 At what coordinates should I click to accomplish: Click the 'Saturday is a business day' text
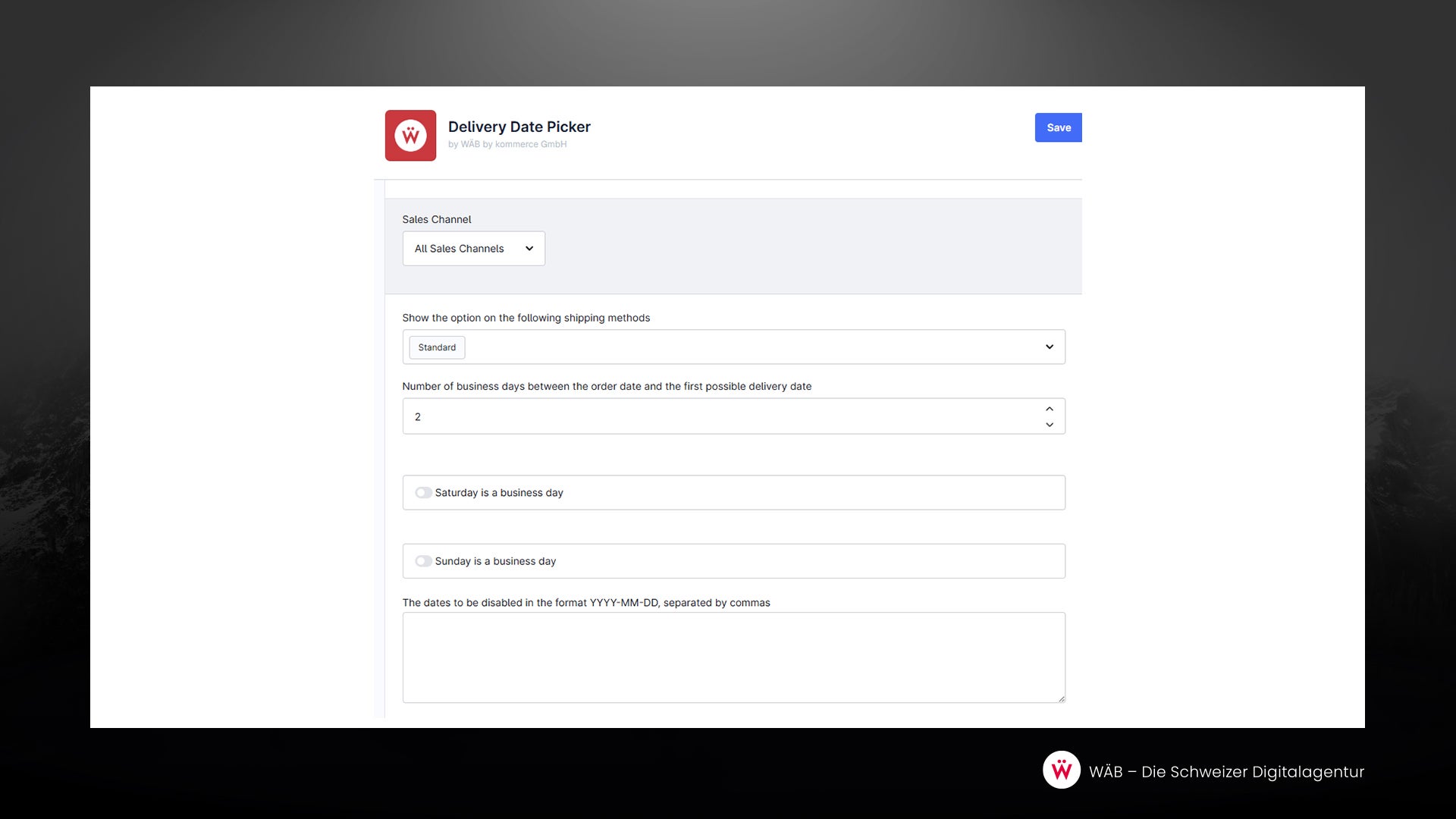pyautogui.click(x=499, y=493)
